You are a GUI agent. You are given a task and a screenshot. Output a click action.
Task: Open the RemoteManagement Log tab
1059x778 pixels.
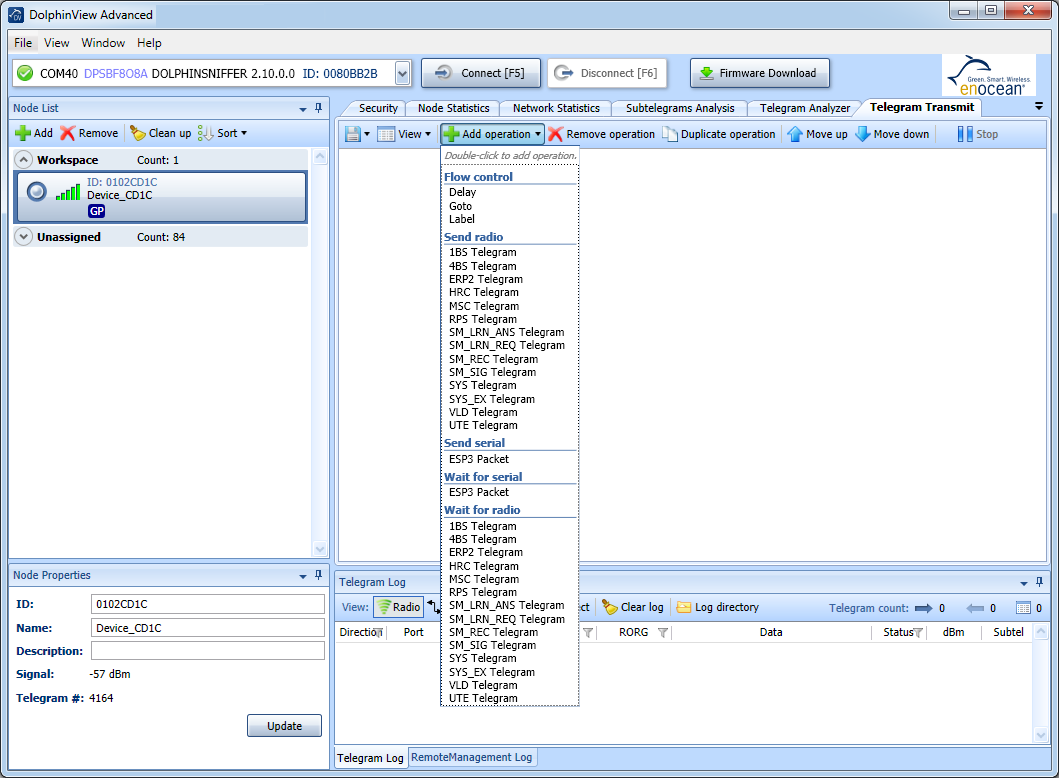[471, 757]
